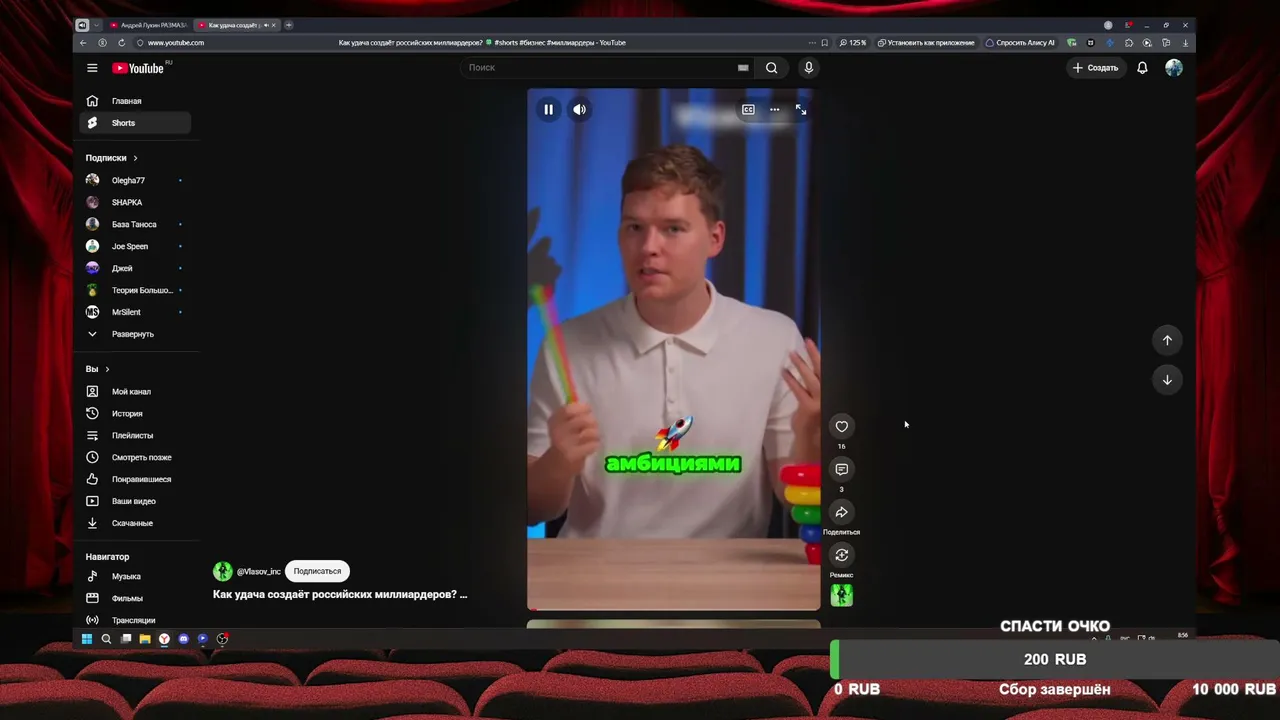
Task: Open OBS Studio from the taskbar
Action: click(x=222, y=639)
